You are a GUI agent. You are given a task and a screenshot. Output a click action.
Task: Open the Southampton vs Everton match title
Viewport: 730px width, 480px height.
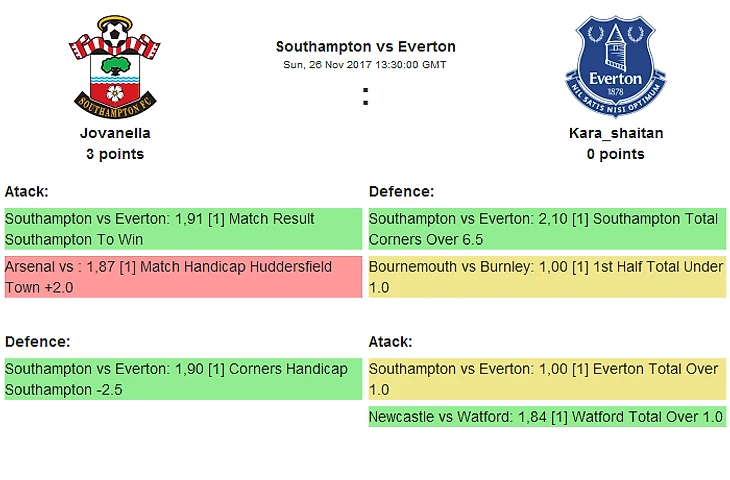click(x=365, y=46)
